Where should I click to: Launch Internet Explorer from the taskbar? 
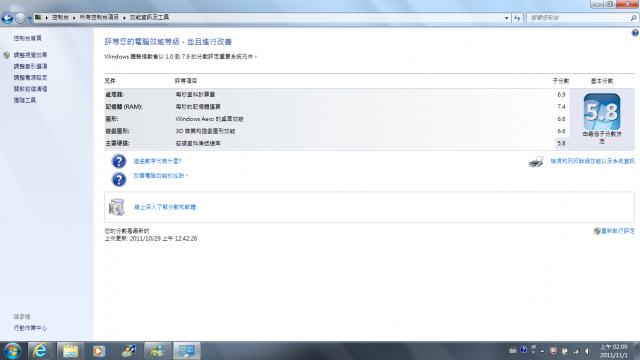(x=40, y=351)
